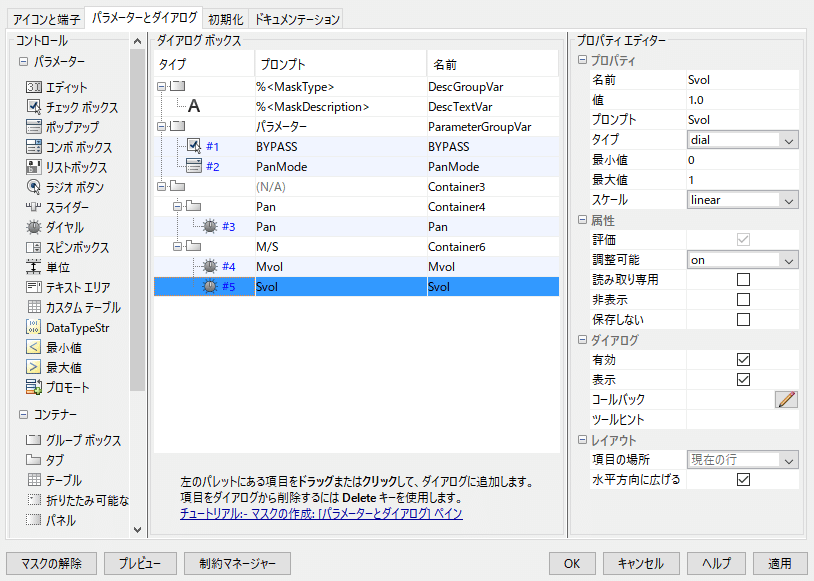The image size is (814, 581).
Task: Toggle the 水平方向に広げる checkbox
Action: pyautogui.click(x=743, y=479)
